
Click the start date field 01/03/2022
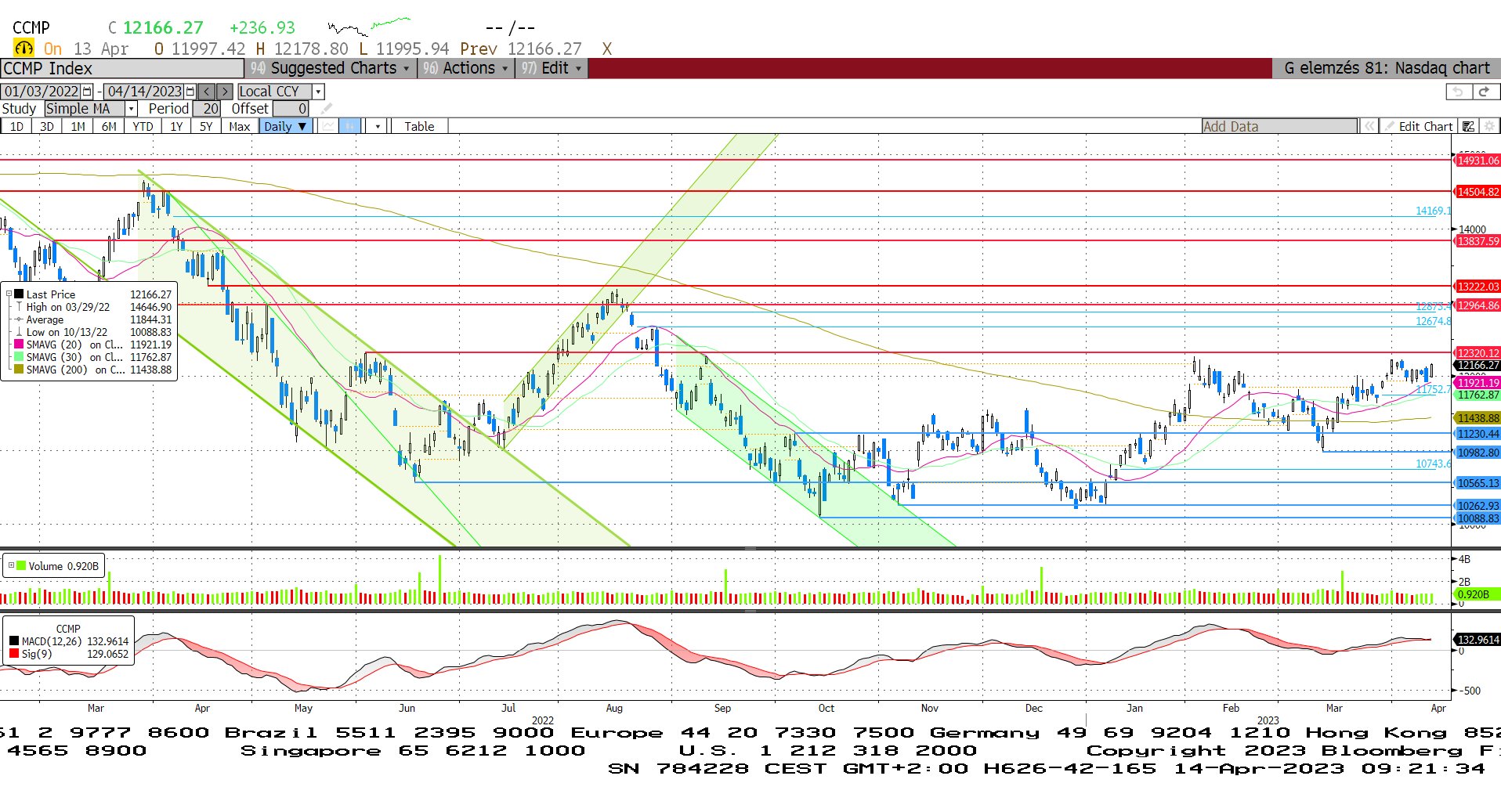42,92
